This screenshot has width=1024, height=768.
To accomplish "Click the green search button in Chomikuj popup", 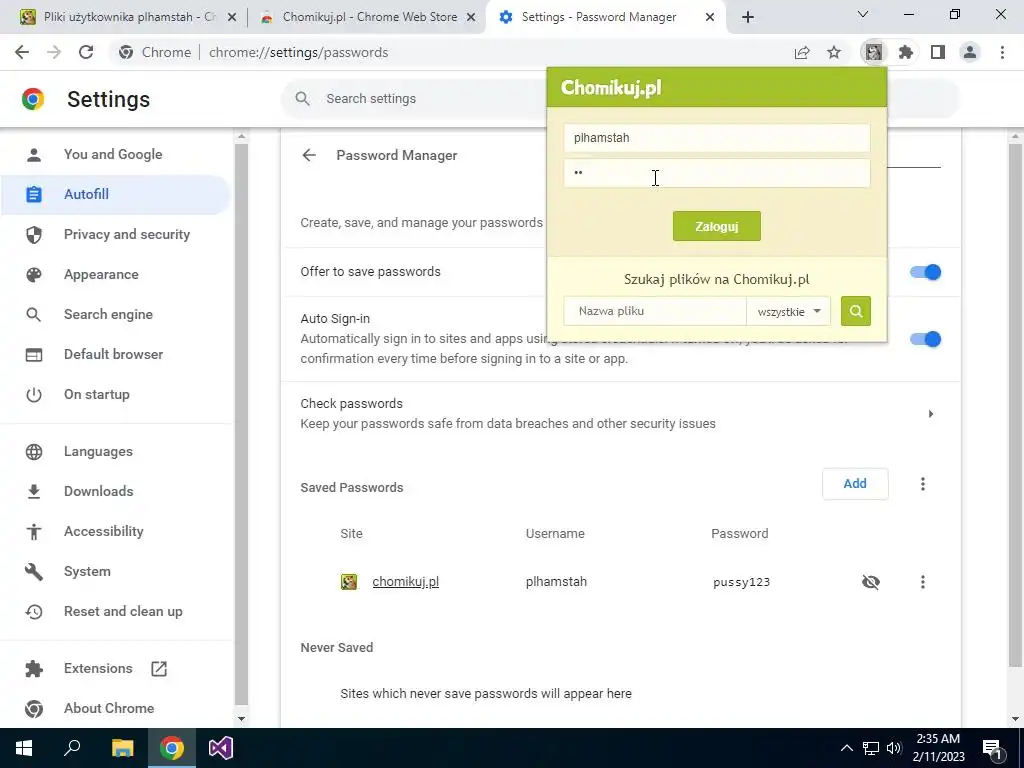I will point(856,311).
